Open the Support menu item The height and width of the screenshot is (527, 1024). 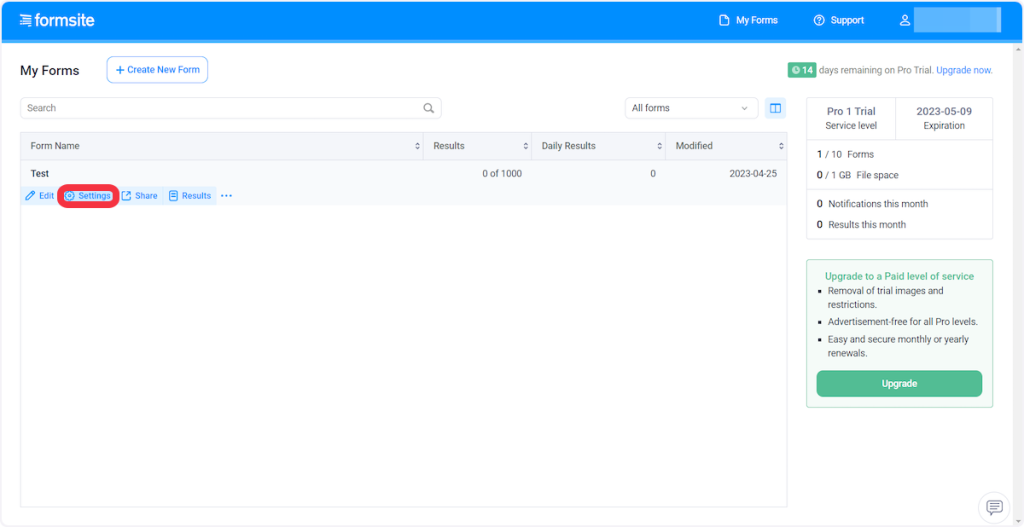tap(838, 20)
